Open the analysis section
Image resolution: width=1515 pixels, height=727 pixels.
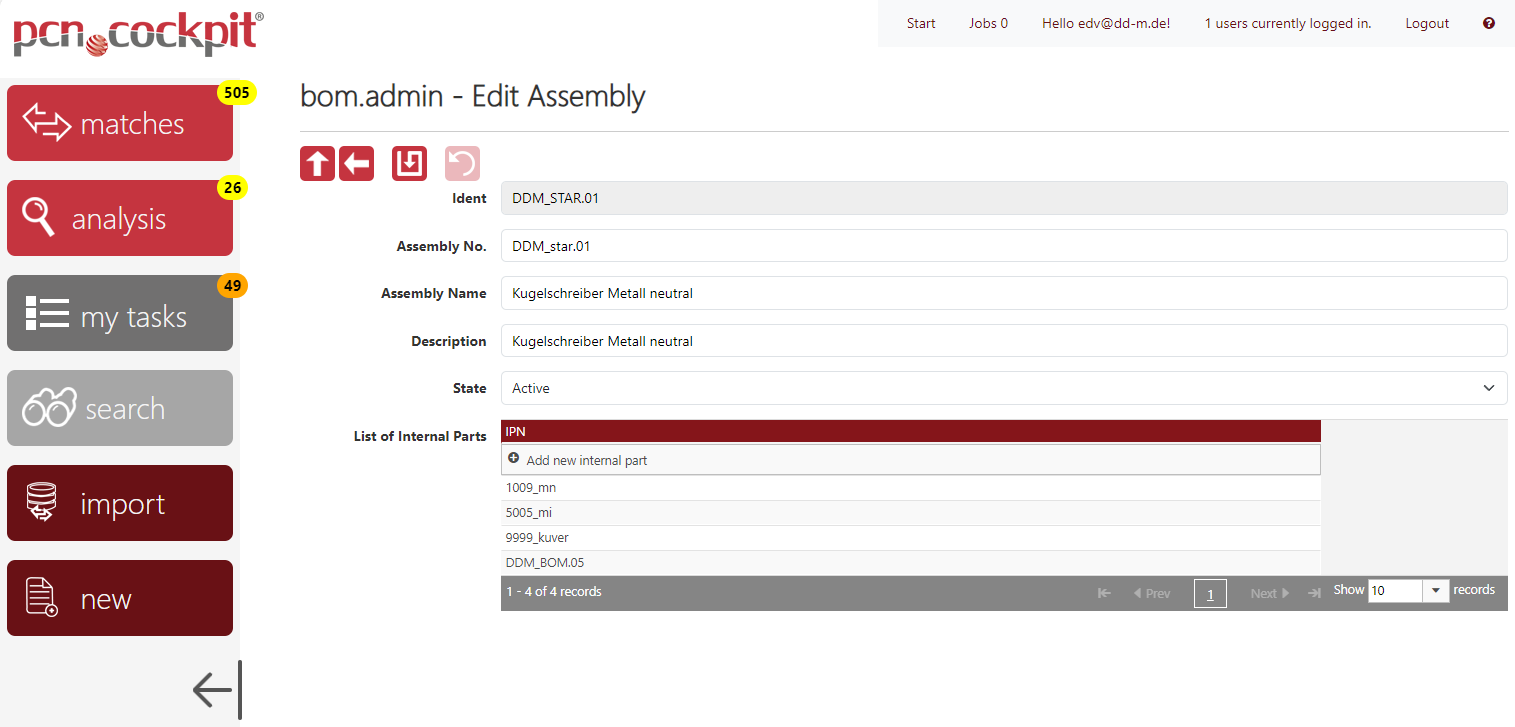click(120, 218)
